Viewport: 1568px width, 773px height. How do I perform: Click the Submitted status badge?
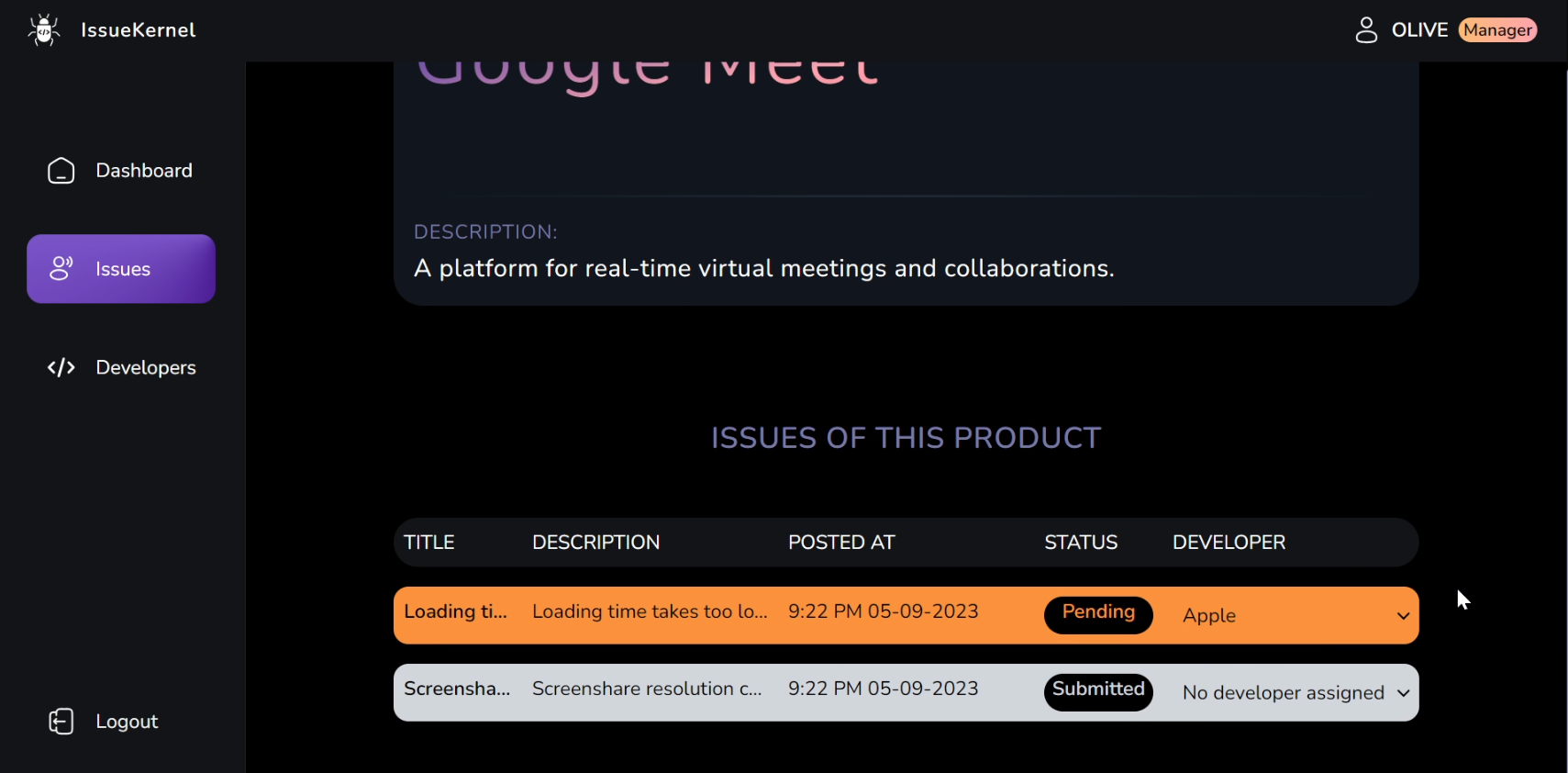click(1098, 691)
